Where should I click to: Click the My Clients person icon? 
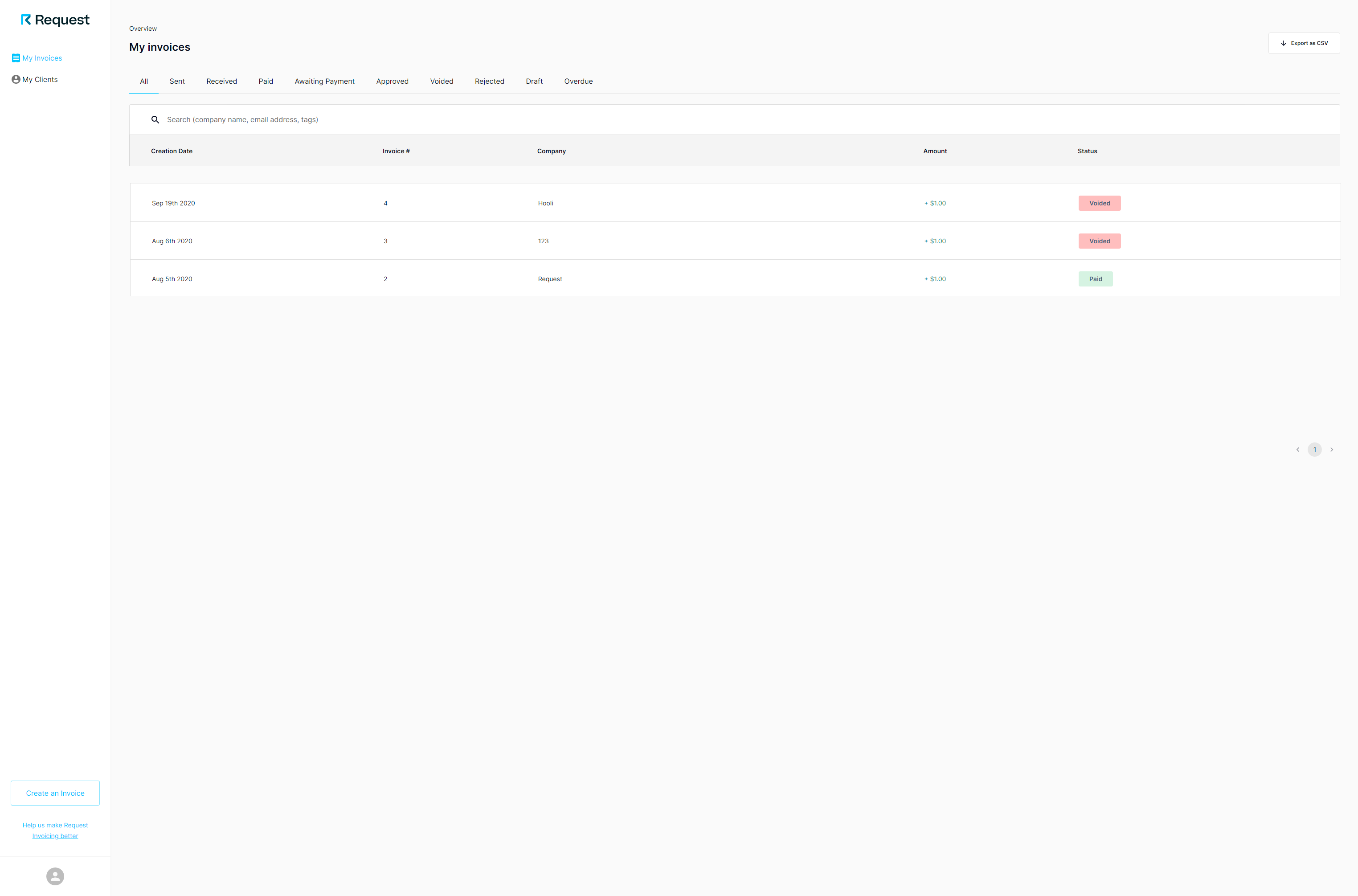[16, 79]
